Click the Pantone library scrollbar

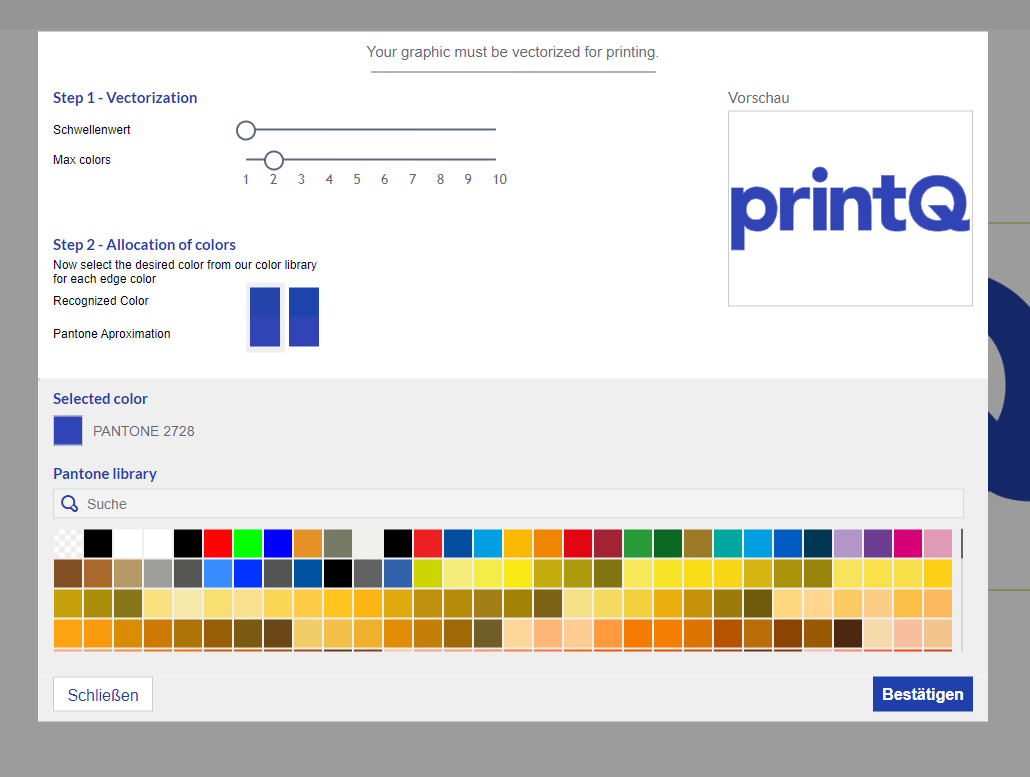[x=962, y=544]
